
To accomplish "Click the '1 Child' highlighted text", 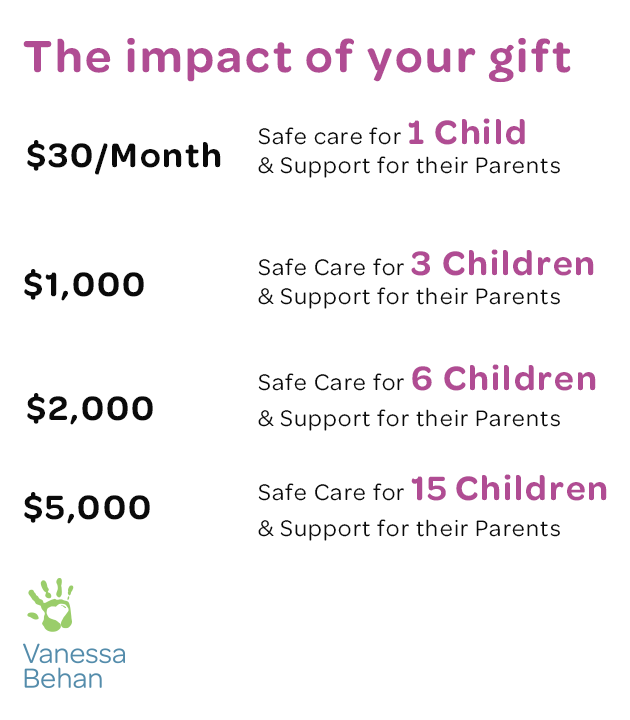I will (x=467, y=132).
